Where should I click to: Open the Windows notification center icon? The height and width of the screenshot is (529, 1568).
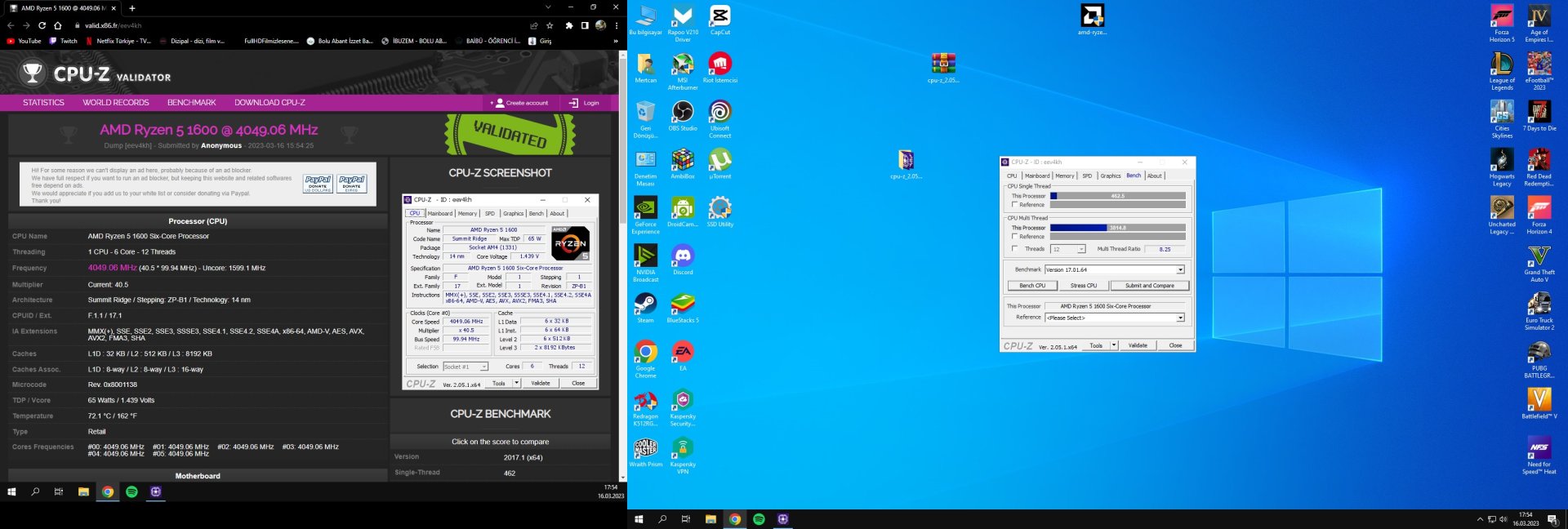click(x=1552, y=519)
